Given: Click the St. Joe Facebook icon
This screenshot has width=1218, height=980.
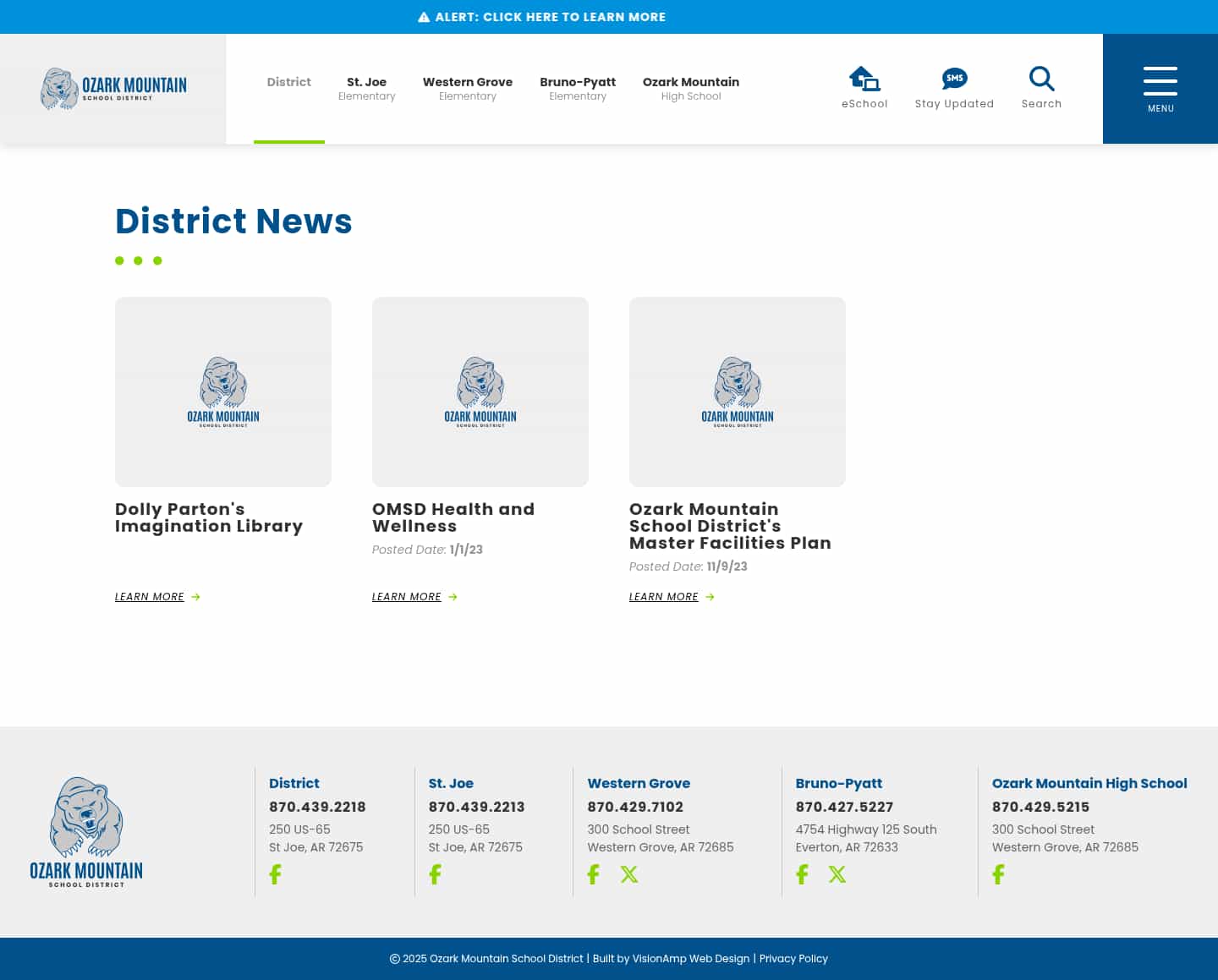Looking at the screenshot, I should pos(435,873).
